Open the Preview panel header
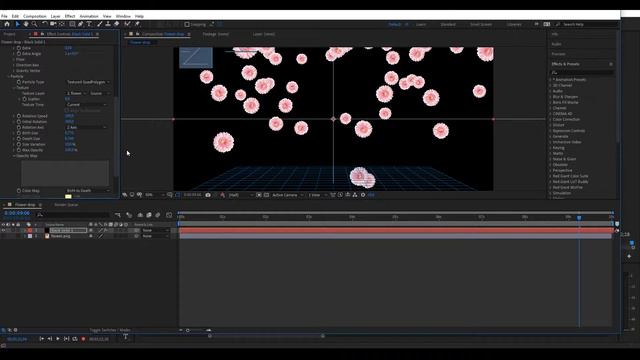The height and width of the screenshot is (360, 640). [558, 54]
